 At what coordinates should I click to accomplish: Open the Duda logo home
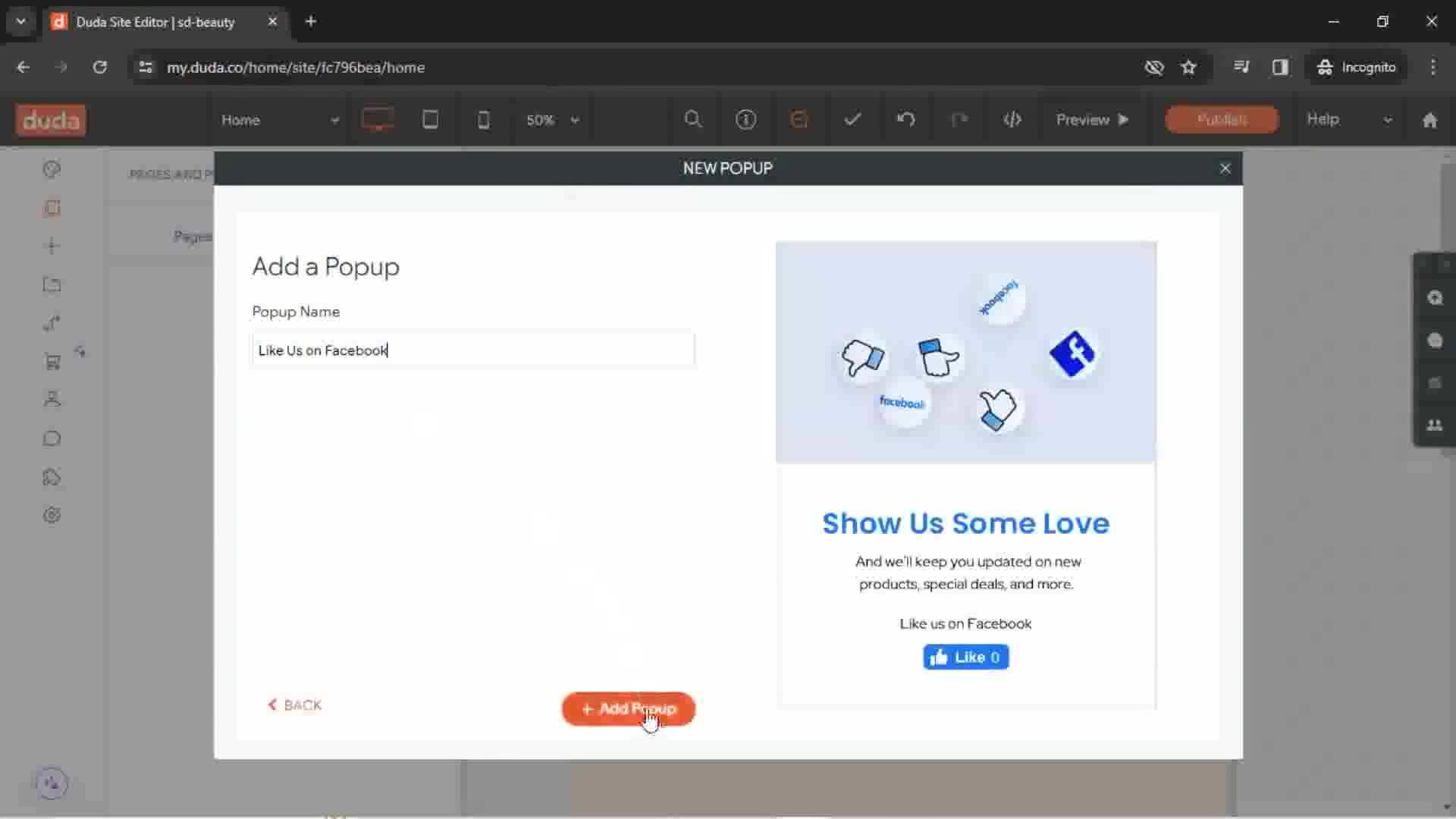[51, 120]
